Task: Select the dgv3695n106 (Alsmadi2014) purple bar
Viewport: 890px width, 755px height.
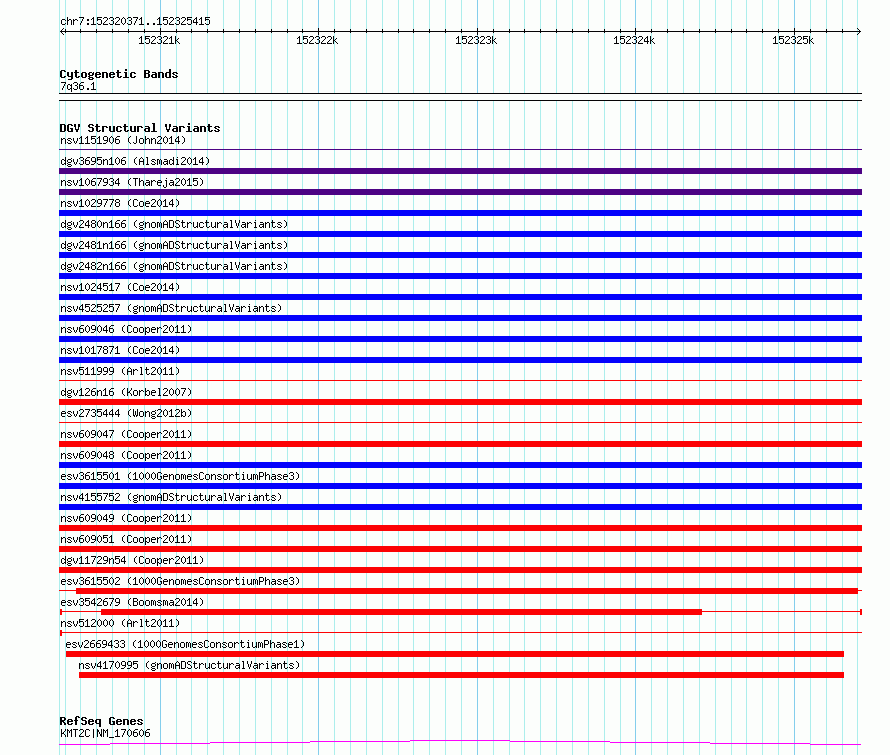Action: [460, 171]
